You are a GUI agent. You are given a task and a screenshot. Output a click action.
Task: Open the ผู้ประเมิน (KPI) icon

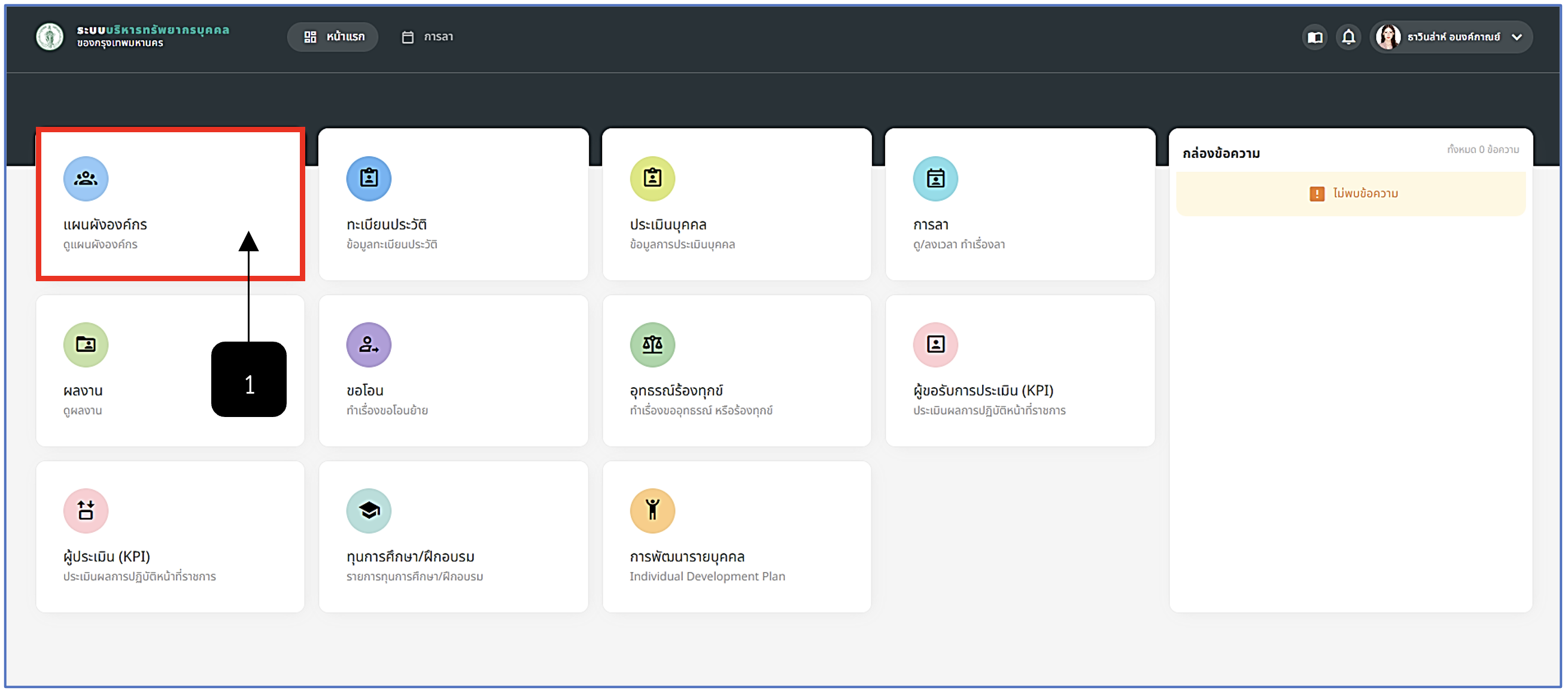(86, 510)
